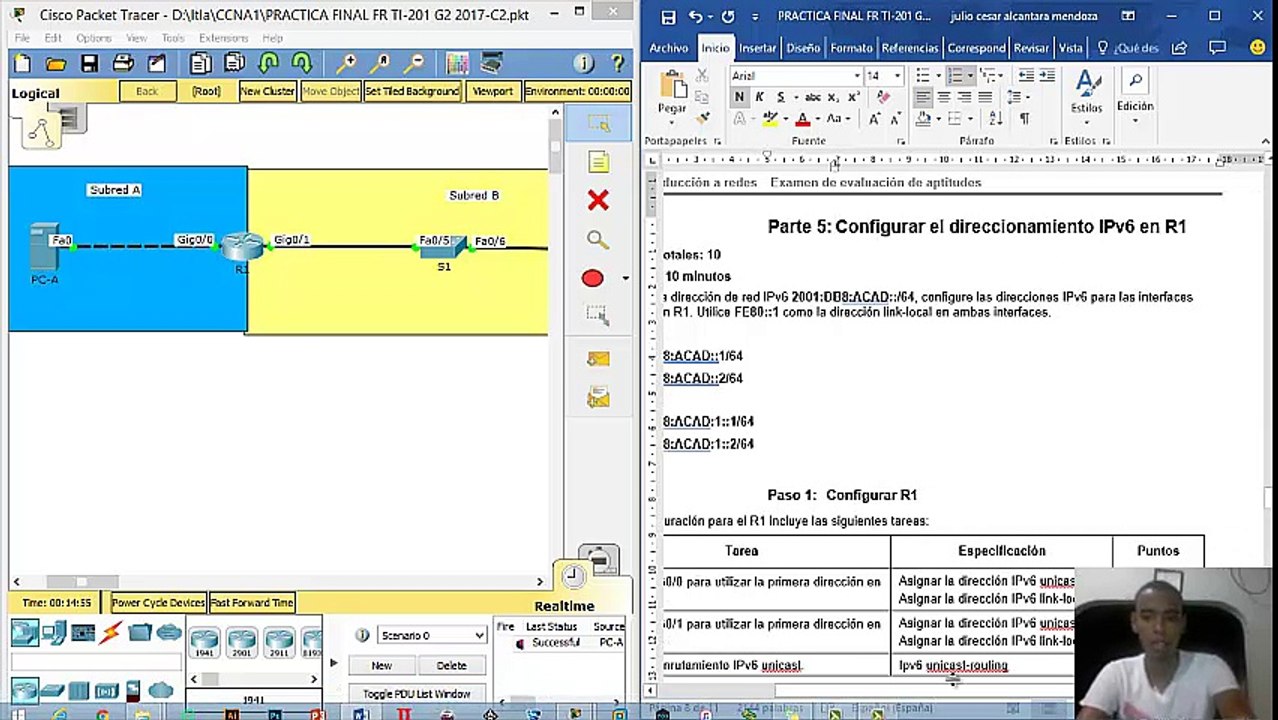Click the device search input field

pyautogui.click(x=96, y=663)
